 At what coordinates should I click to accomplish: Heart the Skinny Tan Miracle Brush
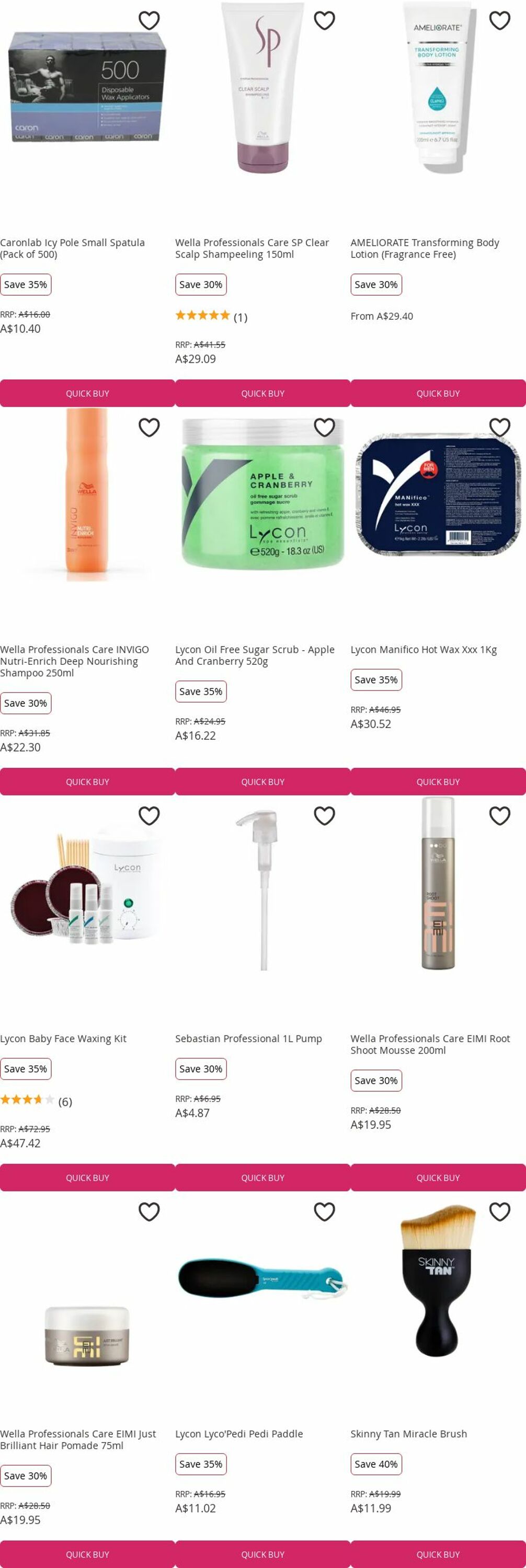click(x=500, y=1212)
